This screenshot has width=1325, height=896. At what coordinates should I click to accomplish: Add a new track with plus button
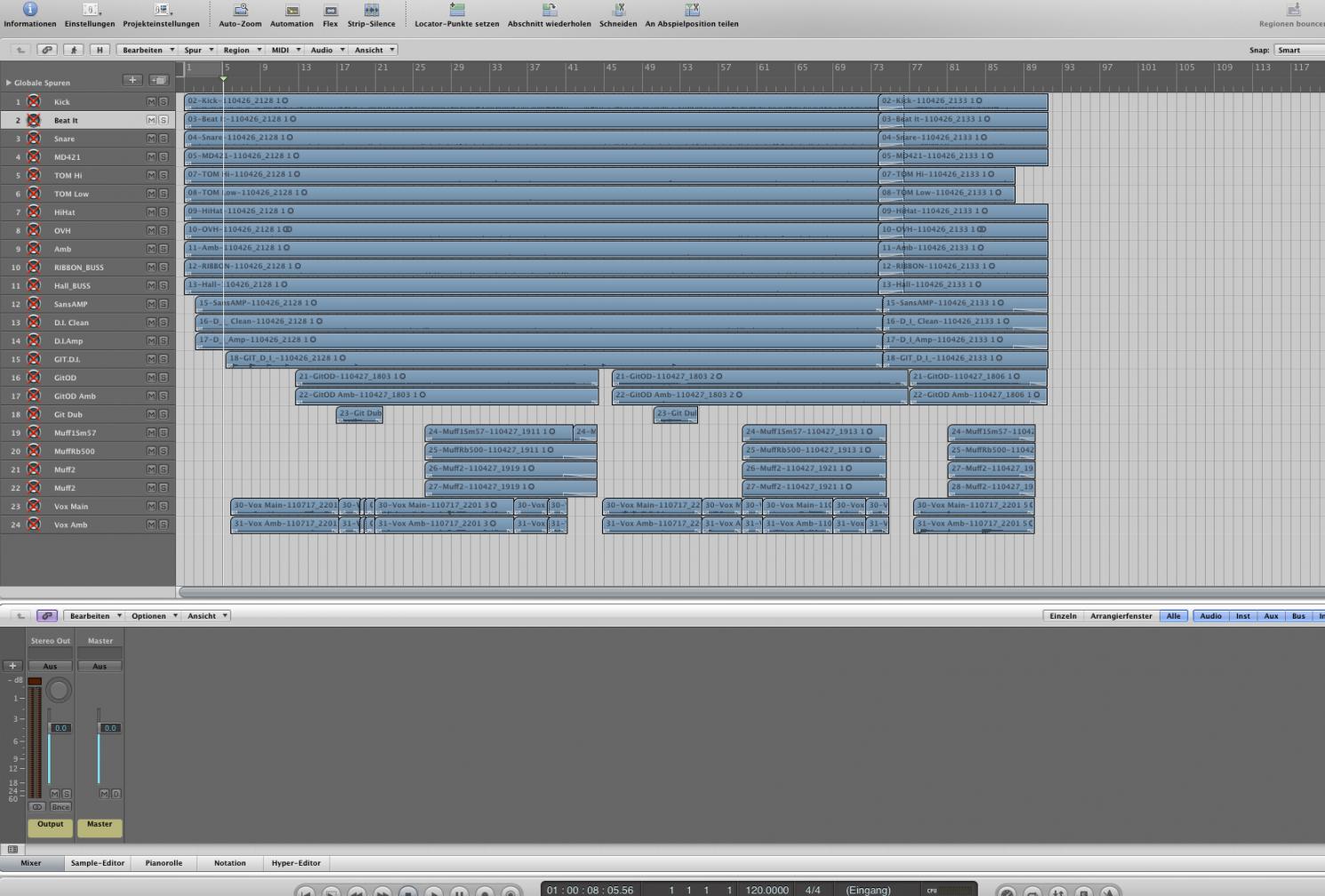[x=132, y=80]
